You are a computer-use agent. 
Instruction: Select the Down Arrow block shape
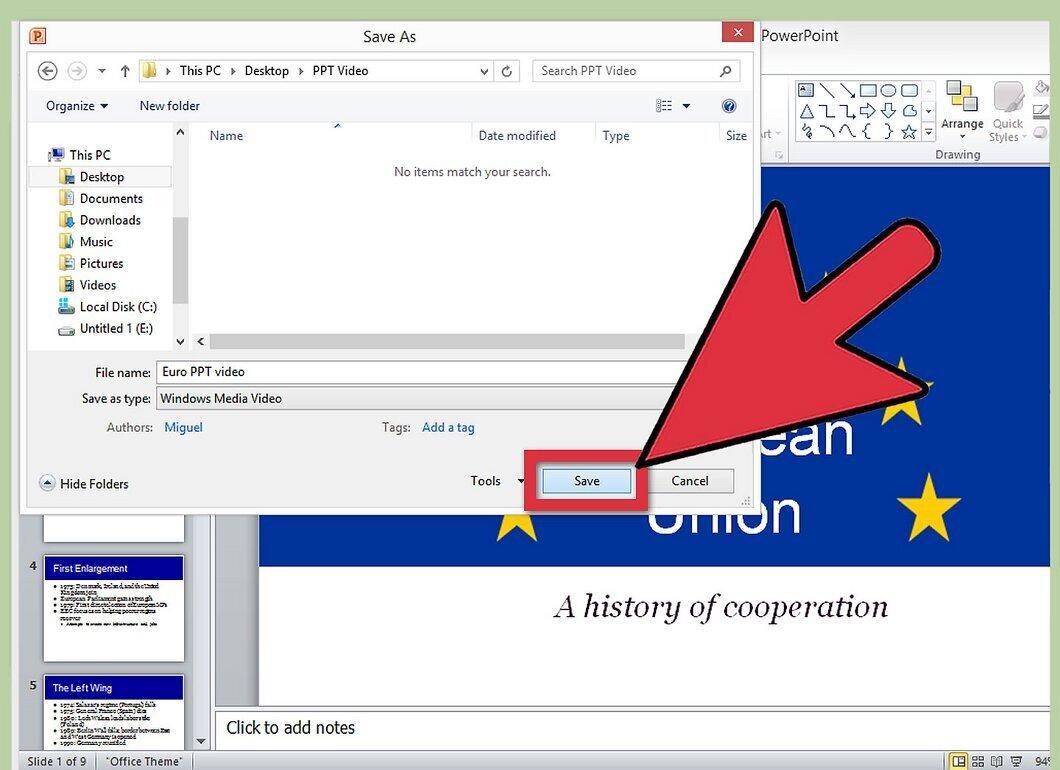tap(888, 111)
